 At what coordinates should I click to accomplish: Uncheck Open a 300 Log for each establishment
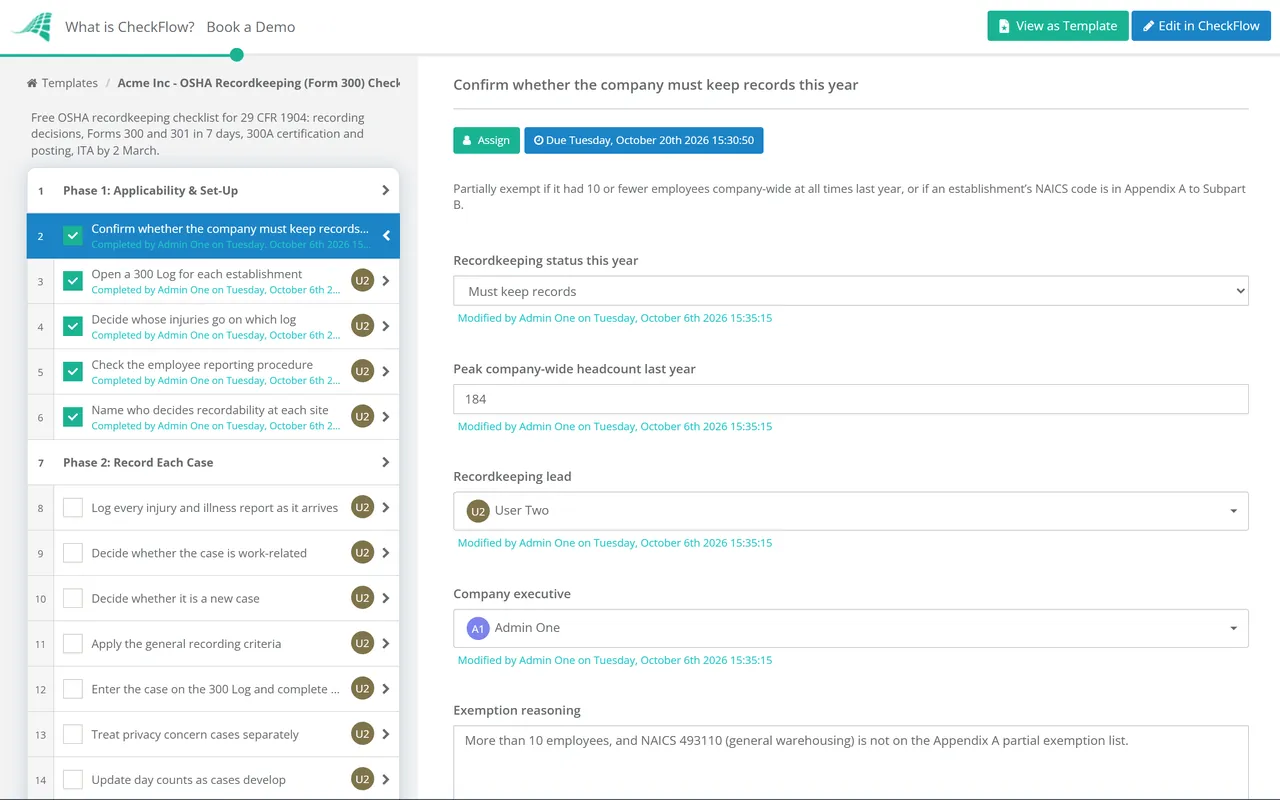[73, 281]
